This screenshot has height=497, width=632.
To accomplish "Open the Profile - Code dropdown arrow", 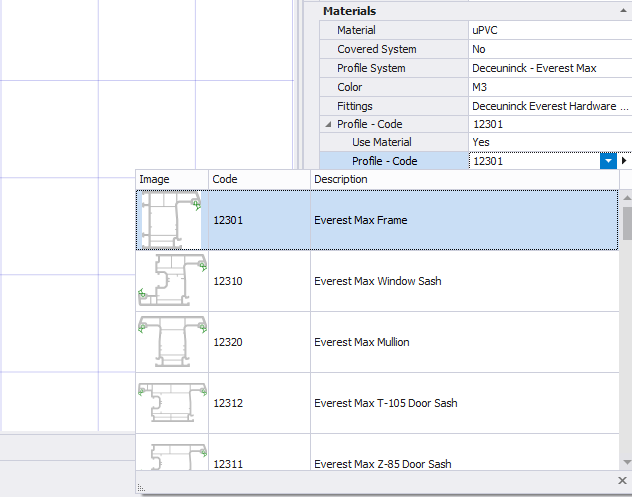I will coord(608,161).
